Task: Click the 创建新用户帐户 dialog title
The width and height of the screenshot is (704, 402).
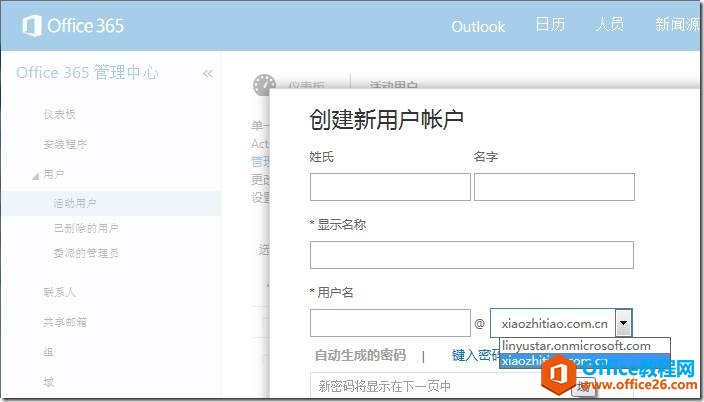Action: pos(386,119)
